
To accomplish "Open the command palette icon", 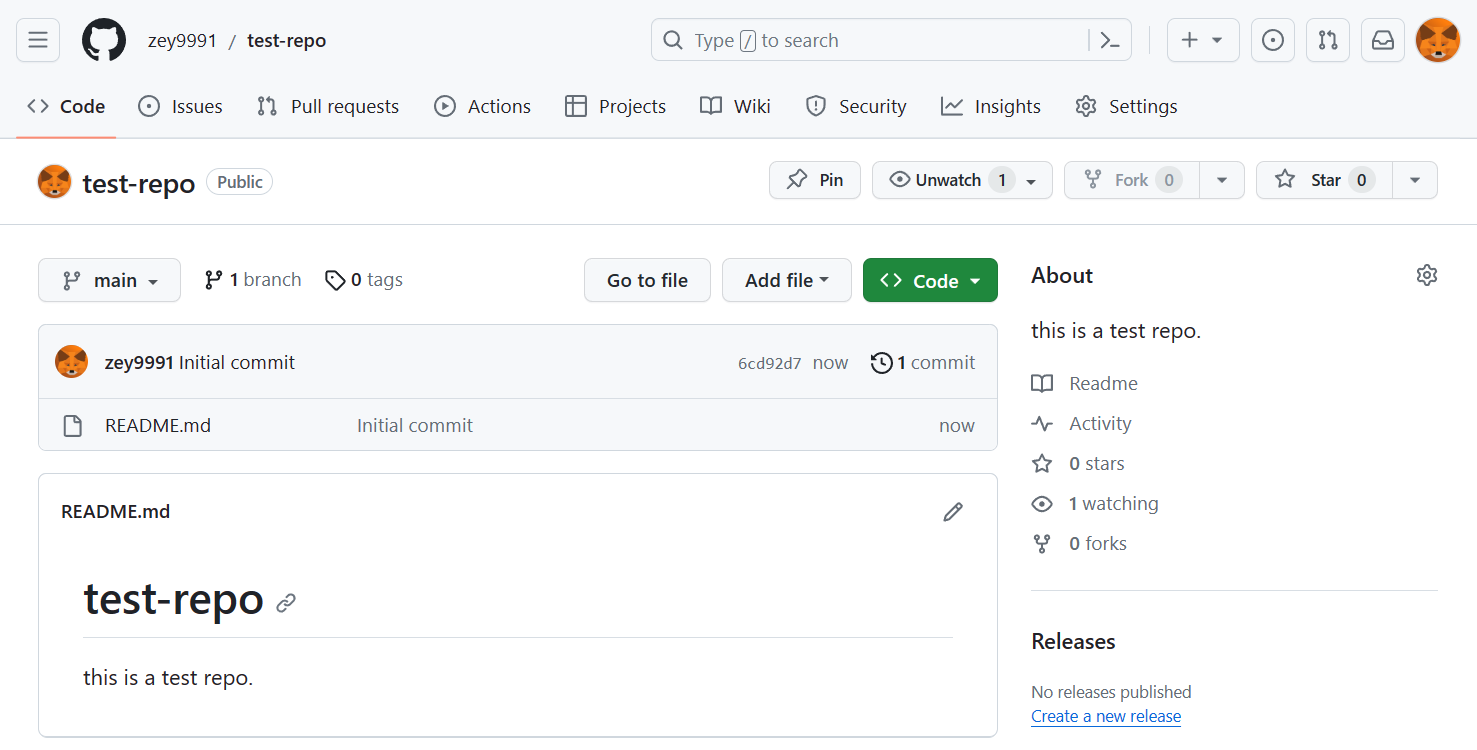I will (x=1110, y=40).
